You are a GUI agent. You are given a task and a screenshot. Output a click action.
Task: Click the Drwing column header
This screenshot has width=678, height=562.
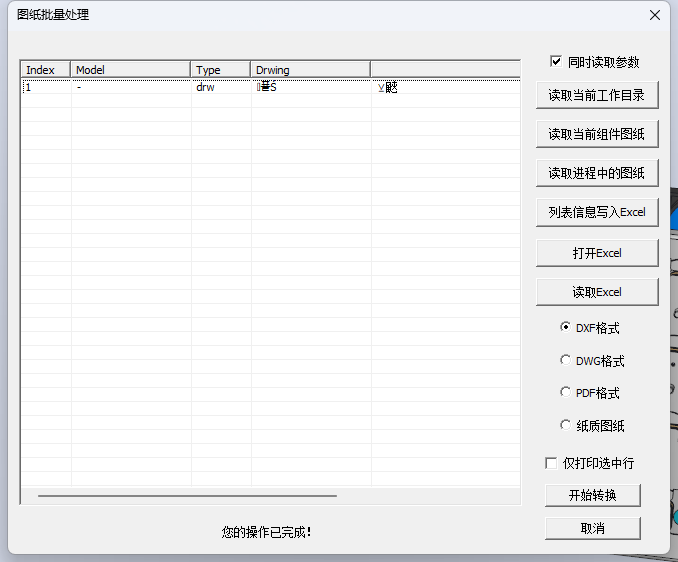point(310,70)
